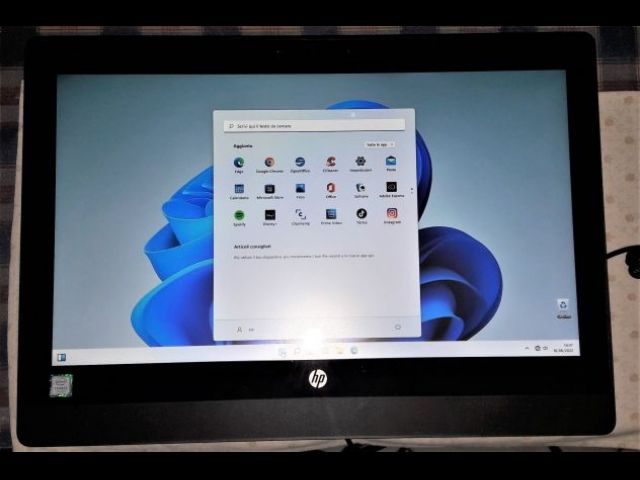
Task: Open the Spotify app
Action: tap(239, 218)
